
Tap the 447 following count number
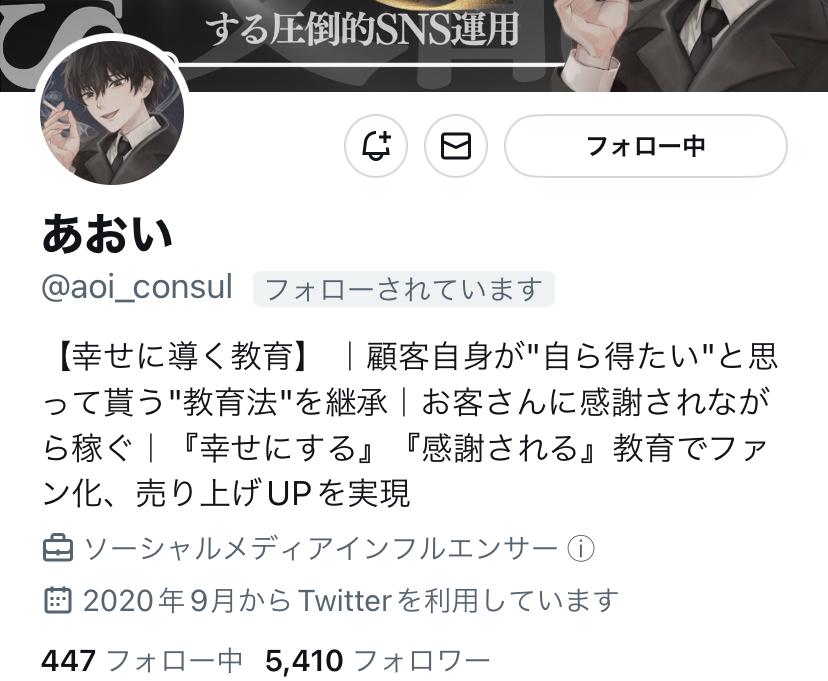[x=69, y=660]
